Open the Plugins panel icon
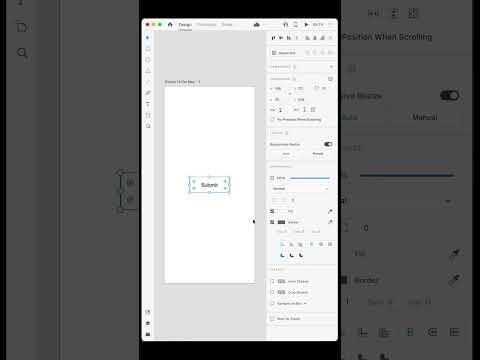This screenshot has height=360, width=480. (148, 334)
